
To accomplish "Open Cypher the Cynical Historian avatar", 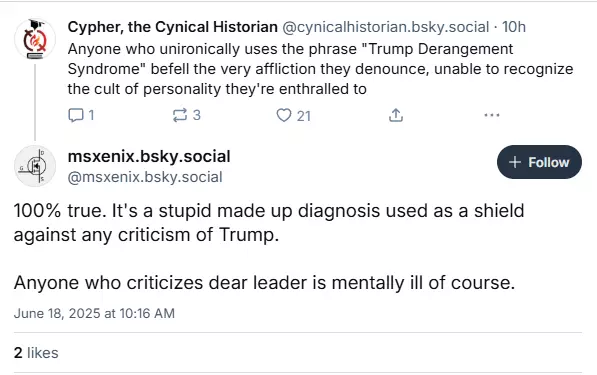I will click(35, 39).
